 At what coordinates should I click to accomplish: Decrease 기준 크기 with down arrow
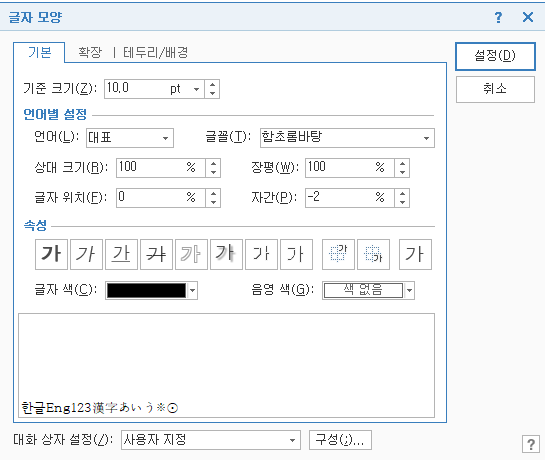(212, 94)
